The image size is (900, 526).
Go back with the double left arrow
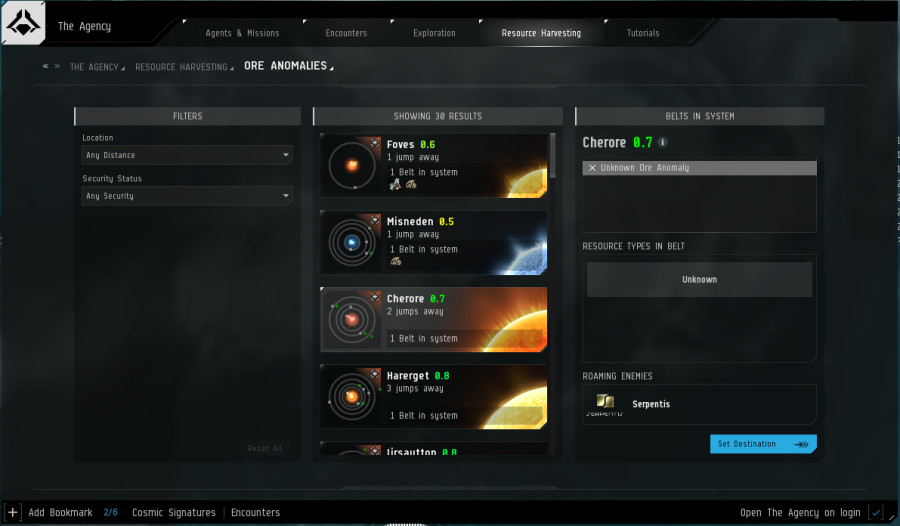(45, 67)
